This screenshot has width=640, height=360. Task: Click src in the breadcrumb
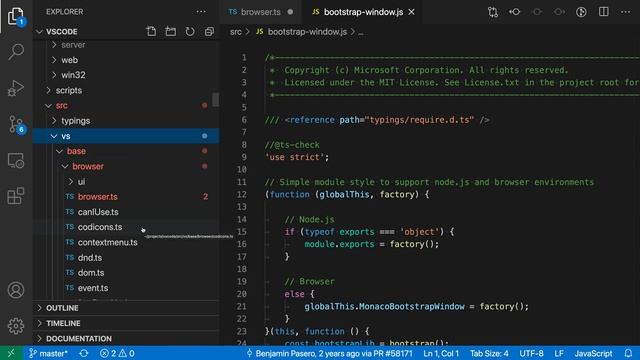[236, 31]
